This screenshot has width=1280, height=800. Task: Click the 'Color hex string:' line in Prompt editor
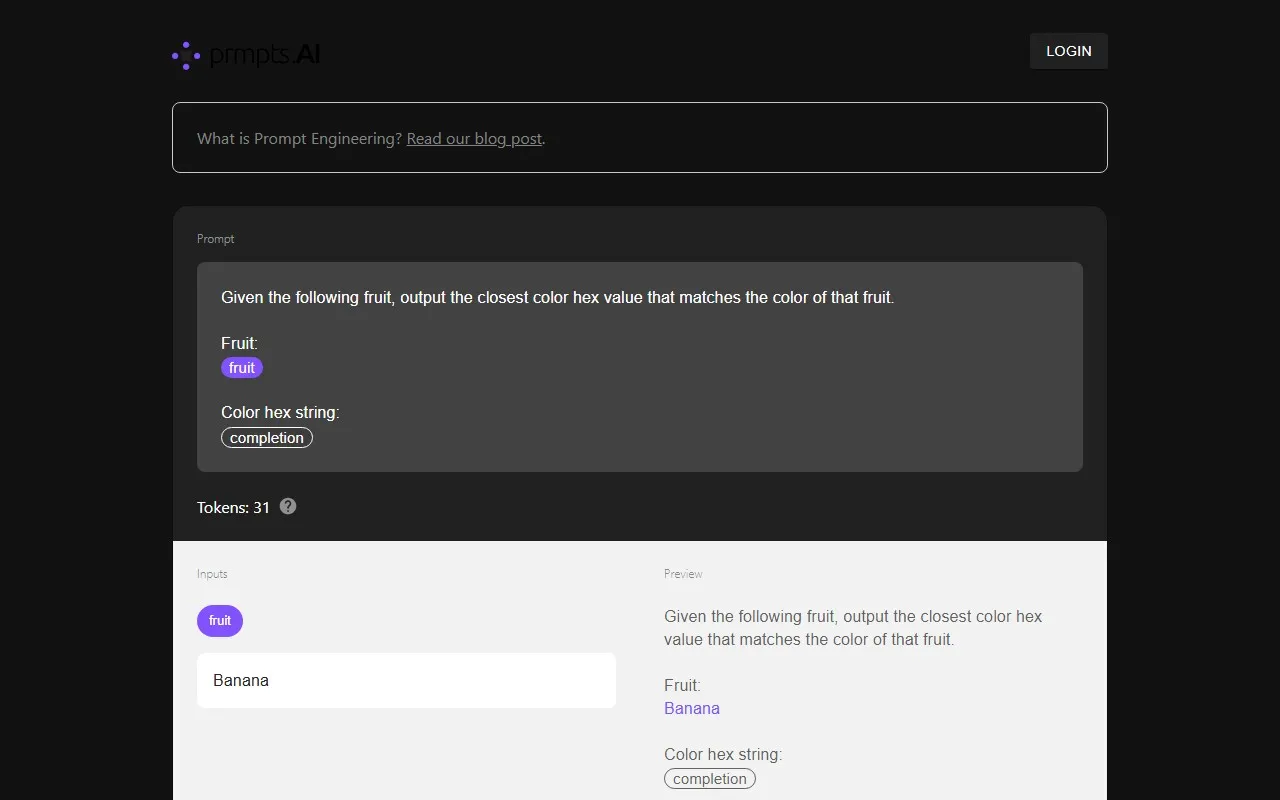coord(280,412)
